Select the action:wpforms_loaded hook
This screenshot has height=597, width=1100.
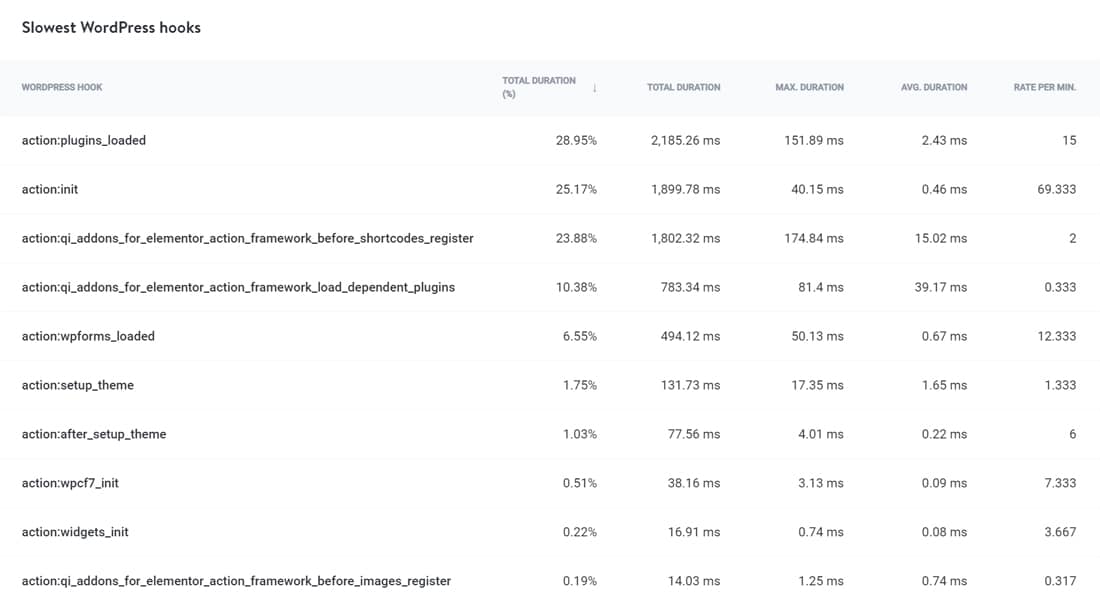tap(88, 336)
